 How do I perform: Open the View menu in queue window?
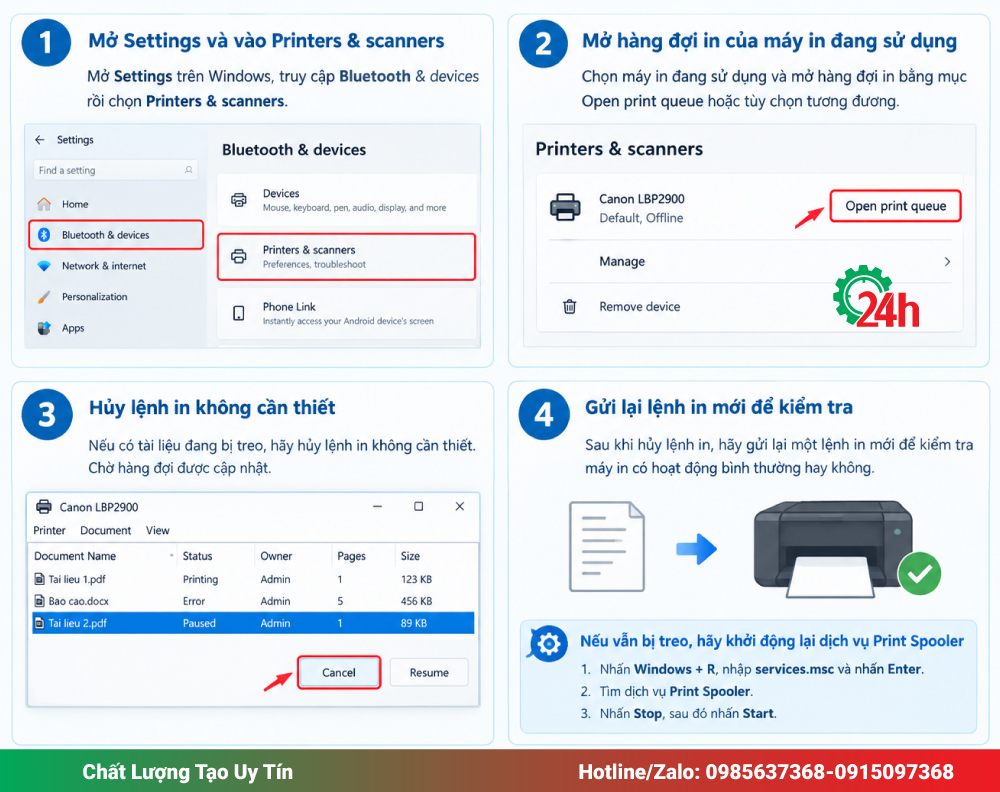tap(158, 531)
